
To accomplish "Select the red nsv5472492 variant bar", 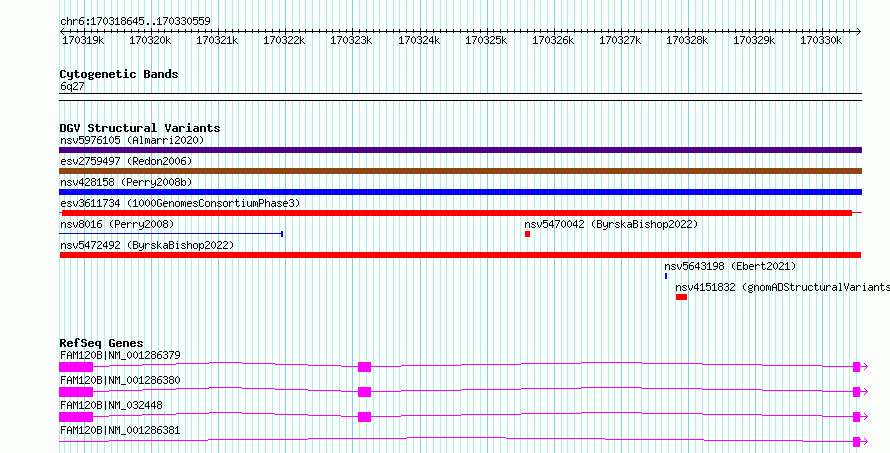I will pyautogui.click(x=460, y=255).
